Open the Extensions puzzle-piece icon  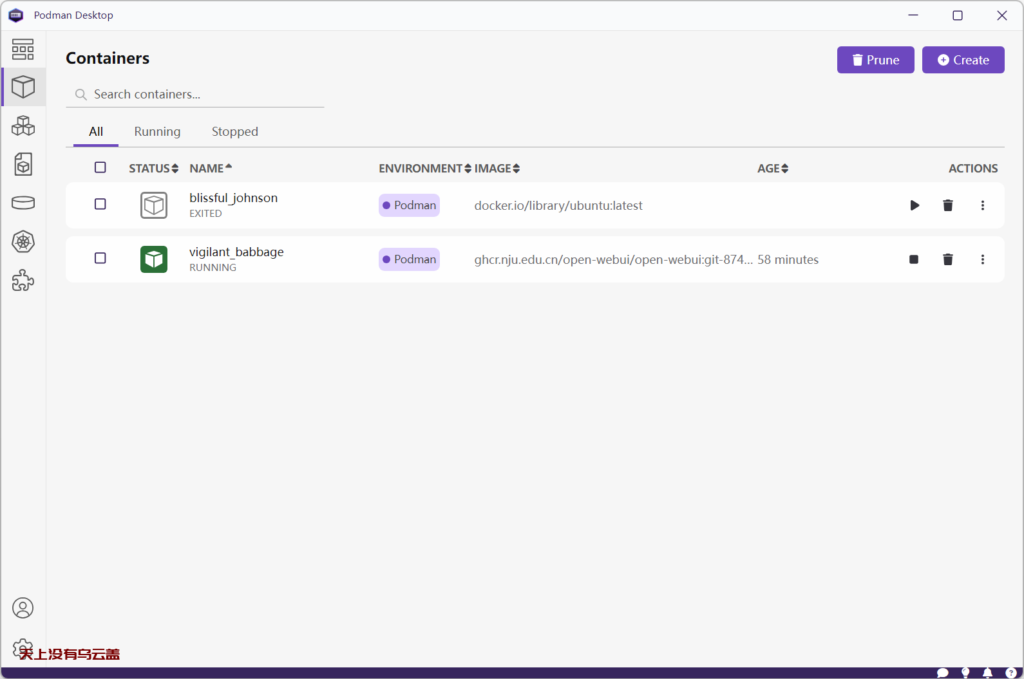pos(23,281)
